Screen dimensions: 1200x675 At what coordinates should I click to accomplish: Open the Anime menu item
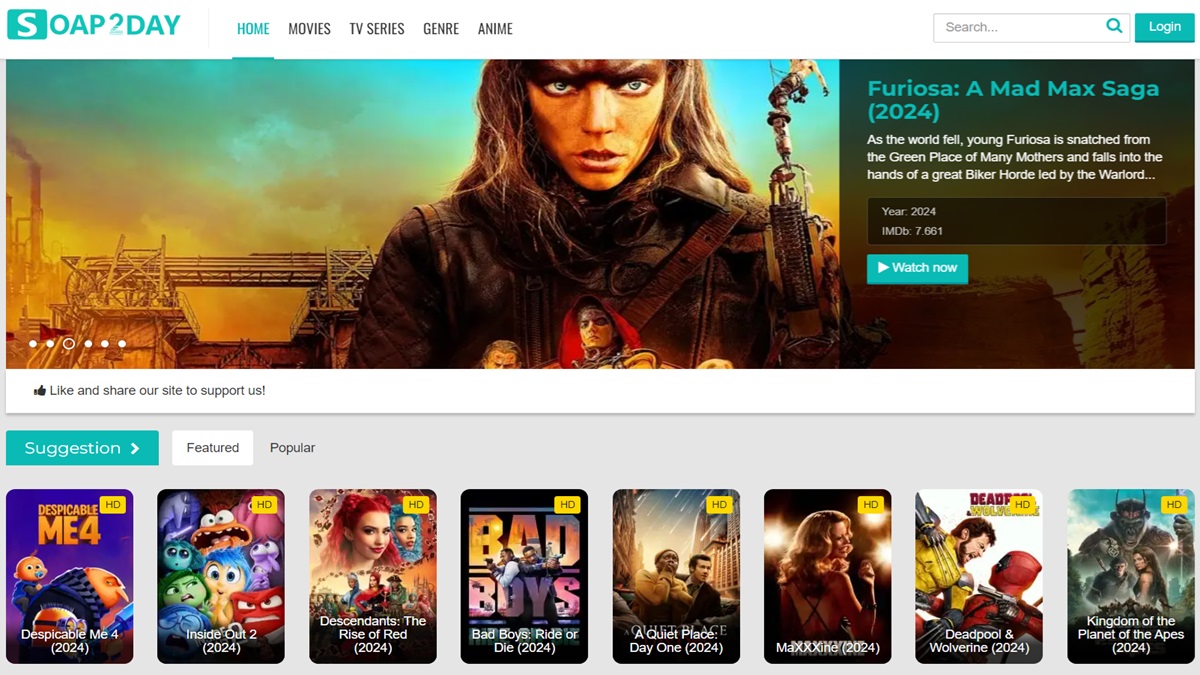[495, 29]
